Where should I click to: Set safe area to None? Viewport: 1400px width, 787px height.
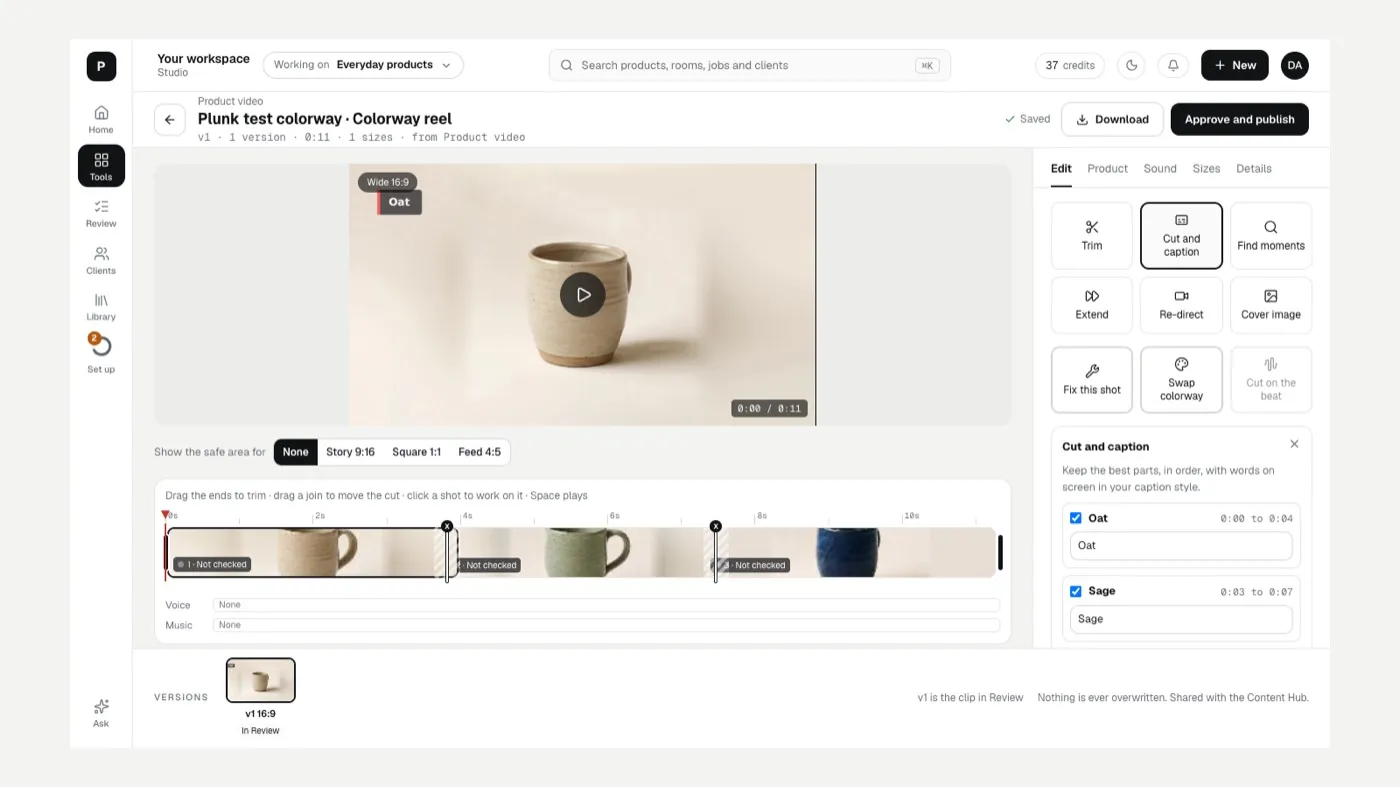coord(296,452)
